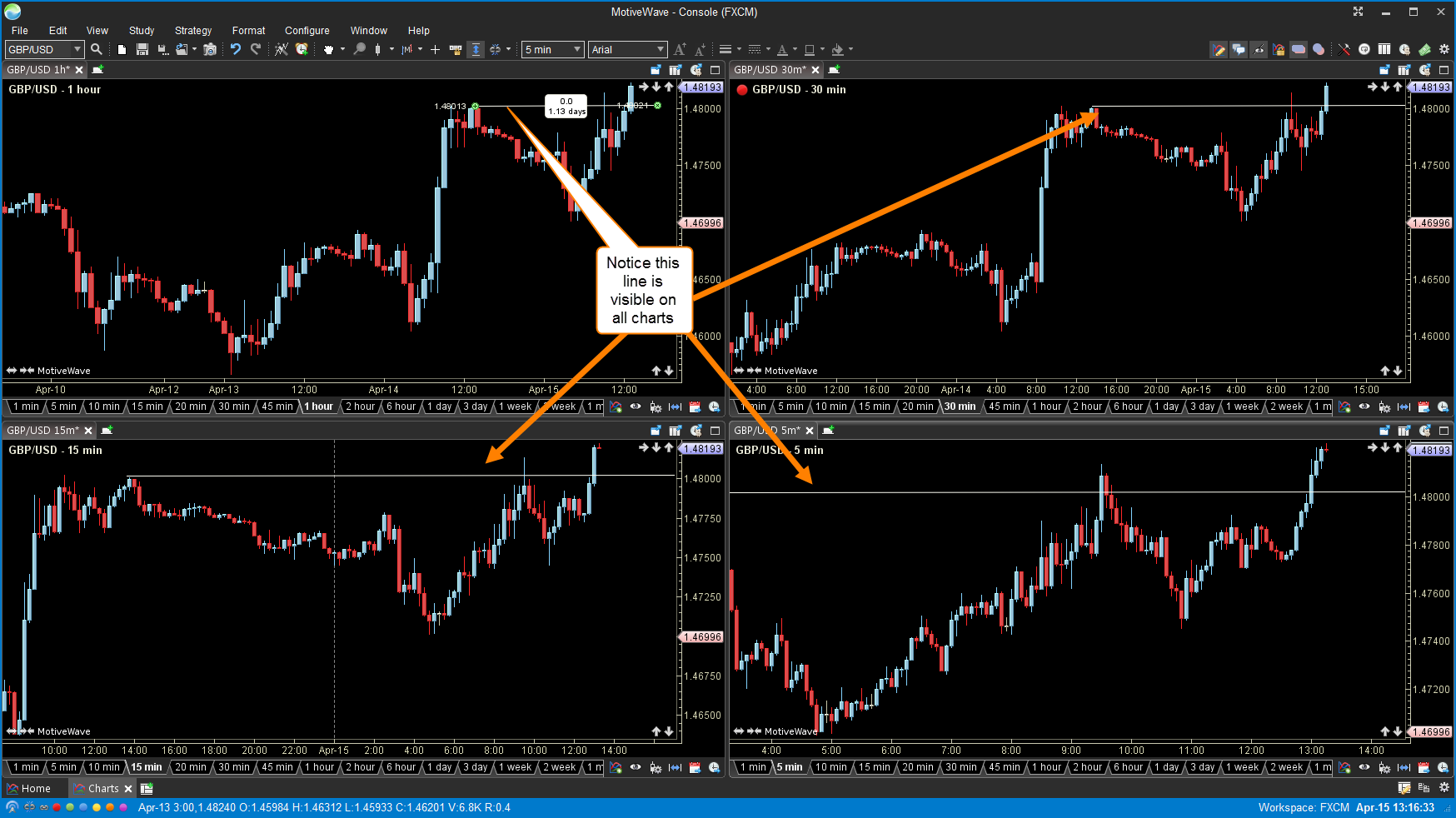Toggle eye icon below 1 hour chart

636,407
